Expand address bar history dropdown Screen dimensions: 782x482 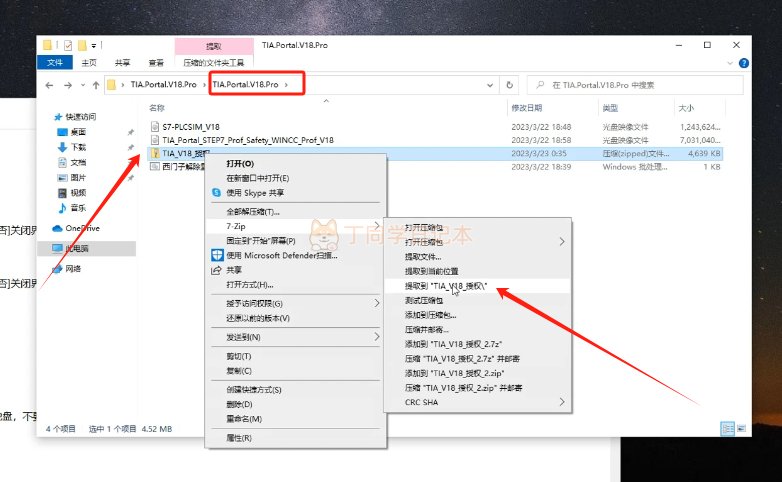(490, 85)
